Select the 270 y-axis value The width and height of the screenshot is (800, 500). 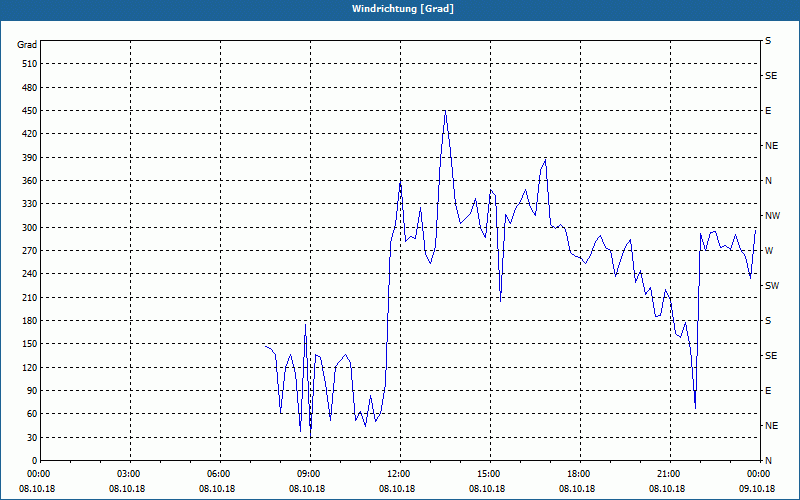tap(30, 251)
